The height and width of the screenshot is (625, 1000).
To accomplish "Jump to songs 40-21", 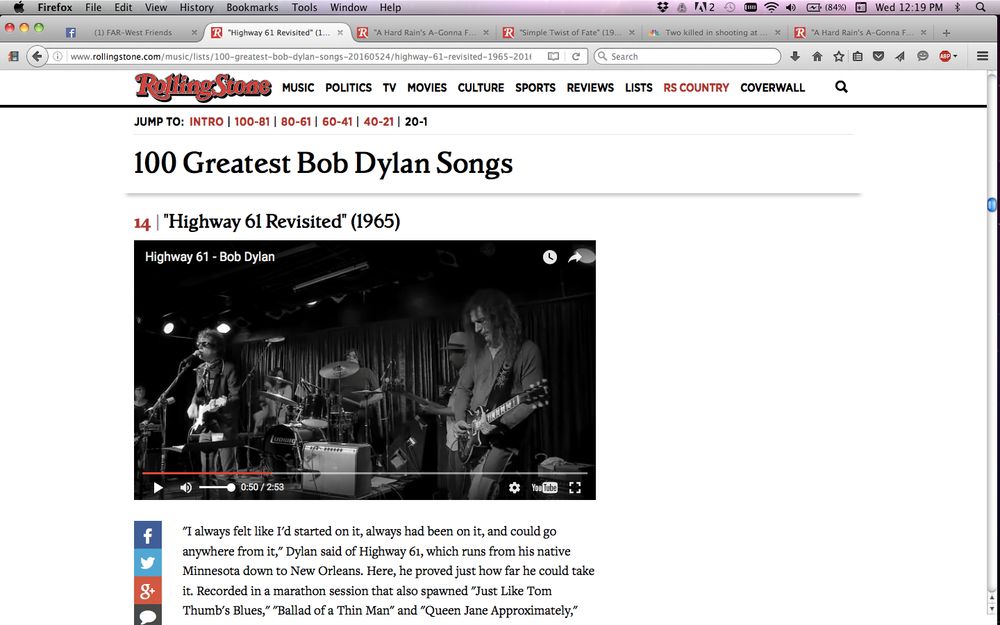I will click(379, 121).
